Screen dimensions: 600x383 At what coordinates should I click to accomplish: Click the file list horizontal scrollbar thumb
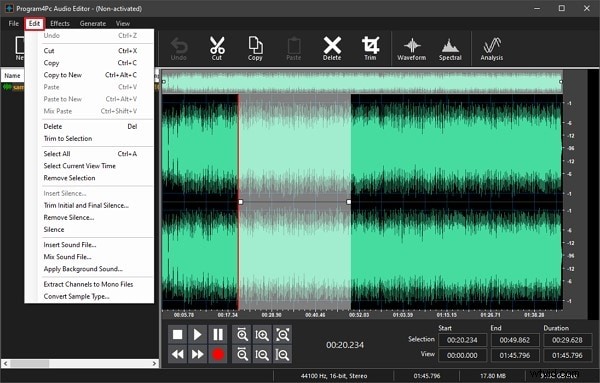29,363
